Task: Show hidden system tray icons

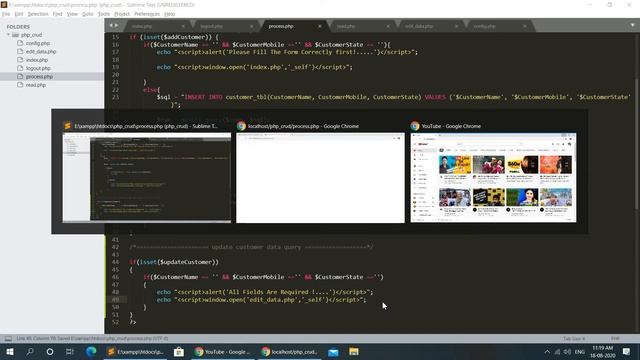Action: point(547,351)
